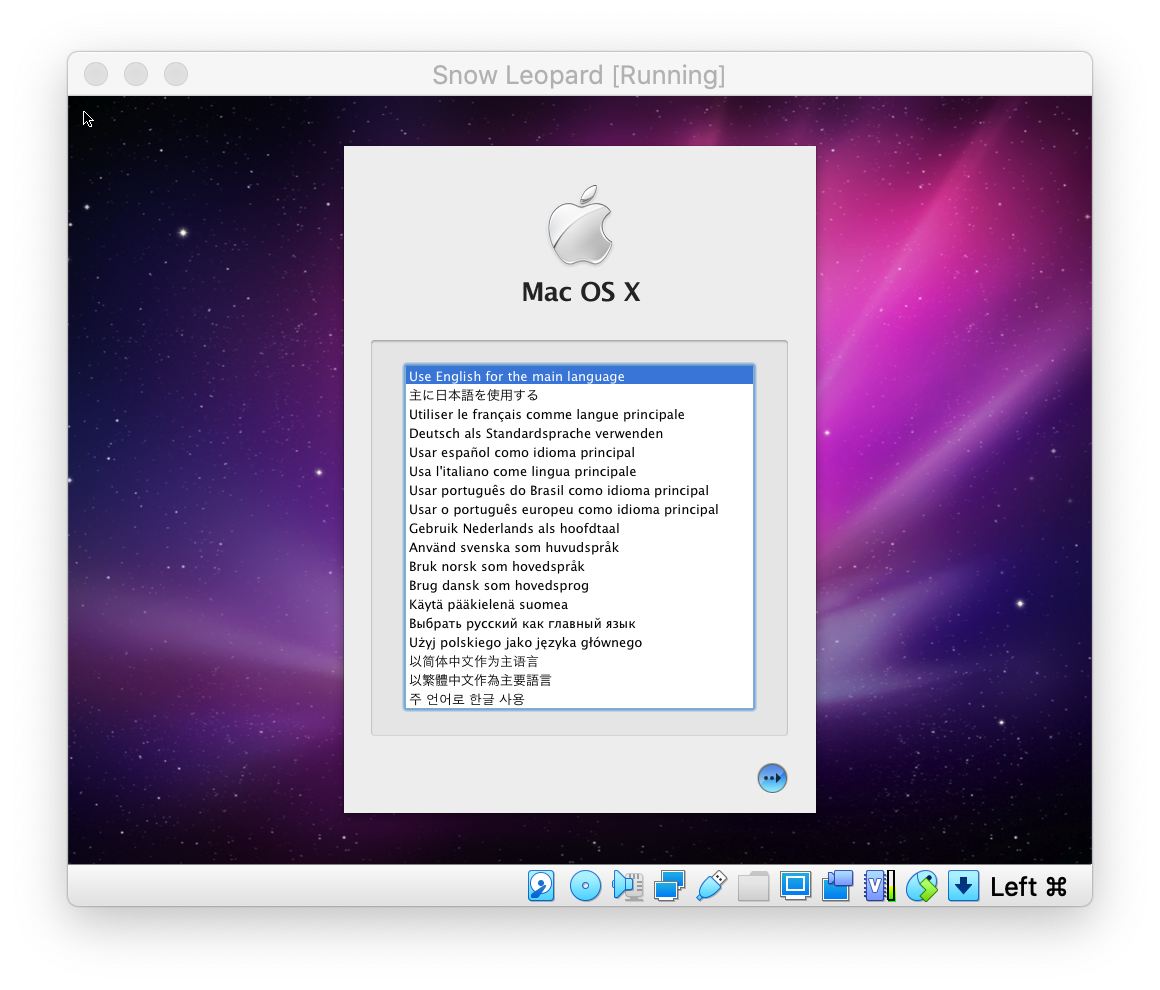The image size is (1160, 990).
Task: Select the Japanese language option 主に日本語を使用する
Action: tap(579, 395)
